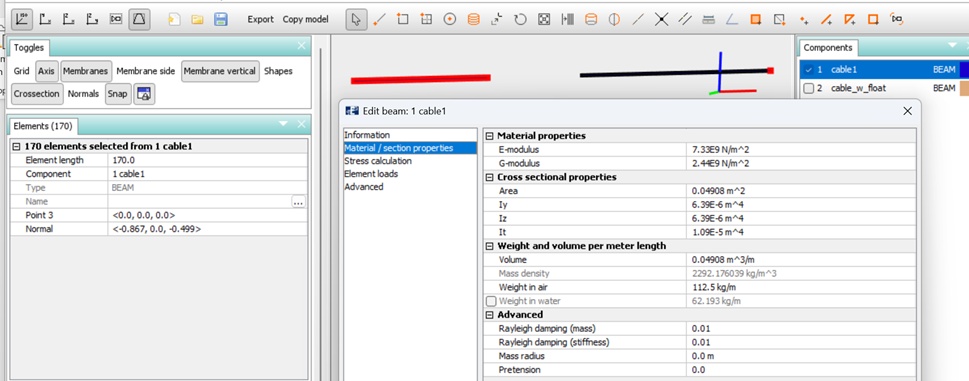Toggle Membrane side option

click(x=146, y=71)
